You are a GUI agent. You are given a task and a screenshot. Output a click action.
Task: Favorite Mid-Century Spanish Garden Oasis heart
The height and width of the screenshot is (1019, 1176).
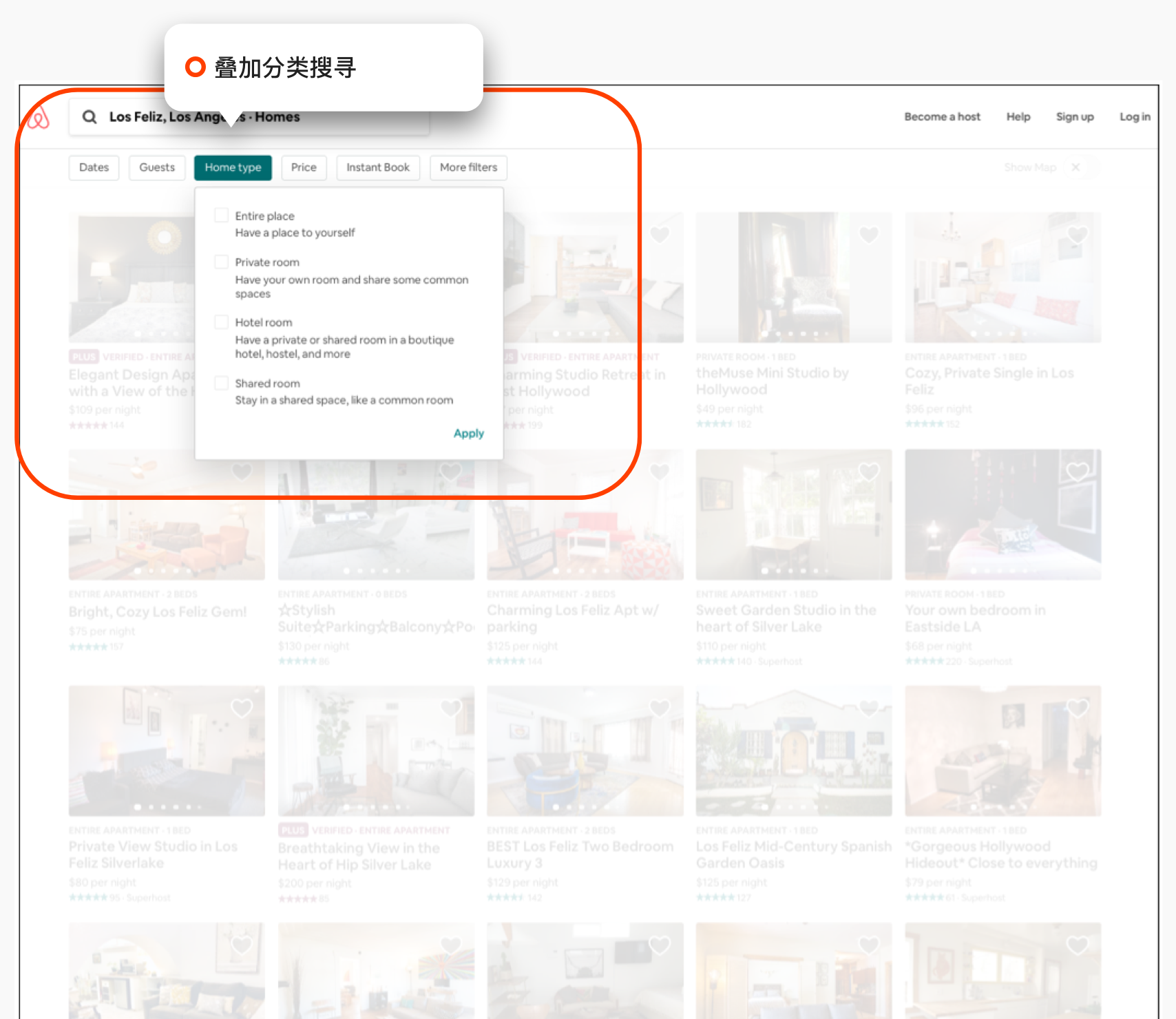point(869,708)
